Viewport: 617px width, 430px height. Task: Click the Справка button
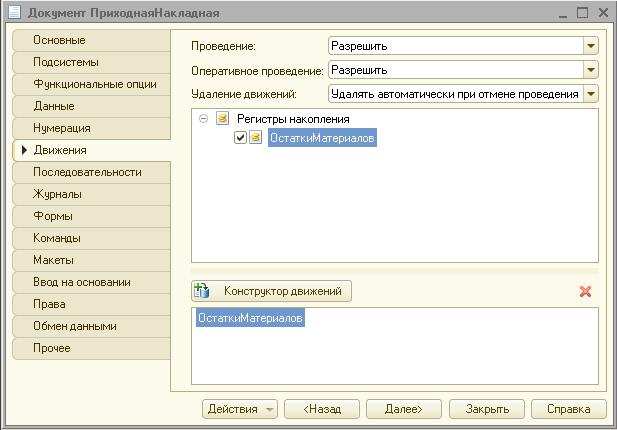(569, 409)
